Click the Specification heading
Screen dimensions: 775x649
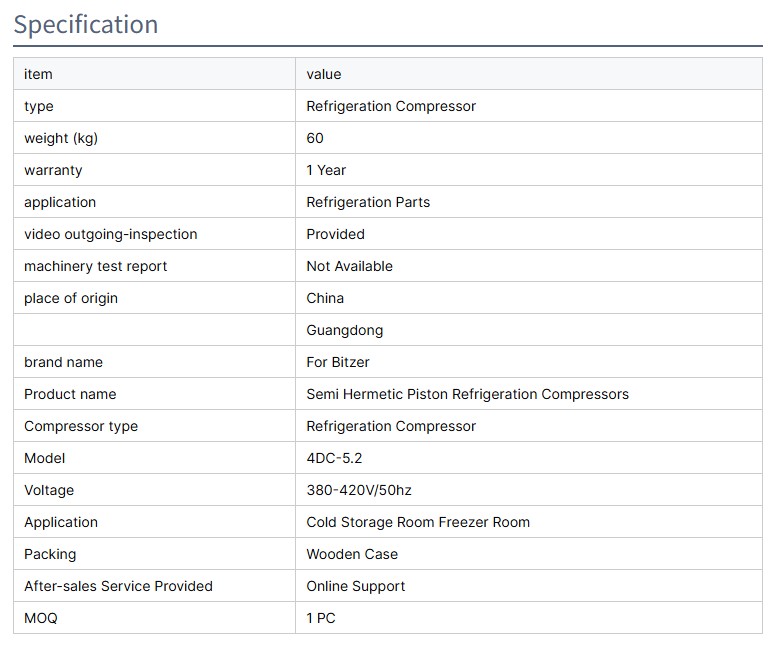pos(86,24)
